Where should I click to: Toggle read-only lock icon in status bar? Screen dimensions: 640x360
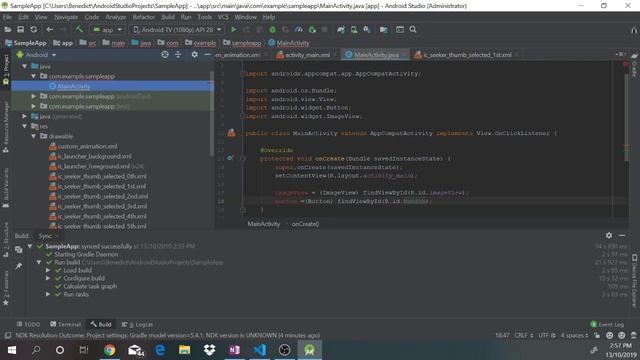click(597, 336)
